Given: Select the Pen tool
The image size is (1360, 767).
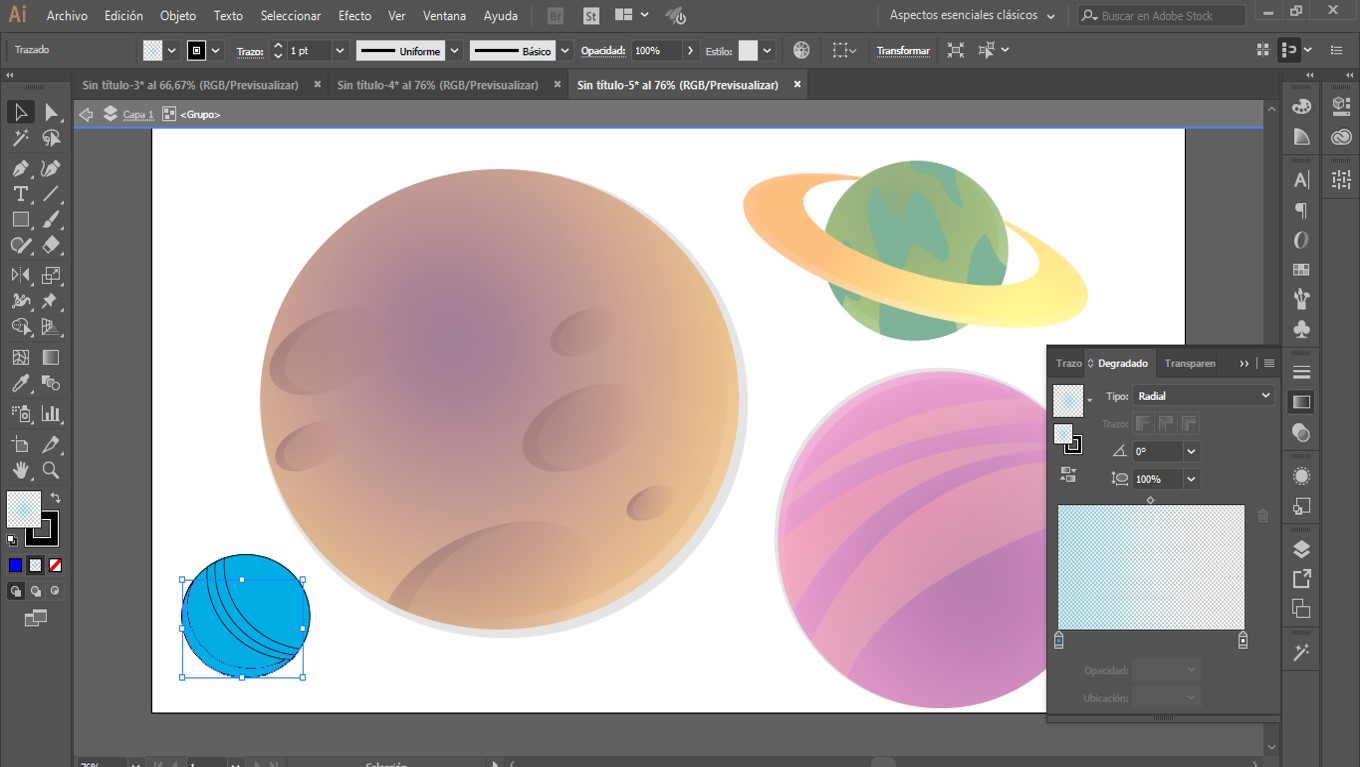Looking at the screenshot, I should point(20,168).
